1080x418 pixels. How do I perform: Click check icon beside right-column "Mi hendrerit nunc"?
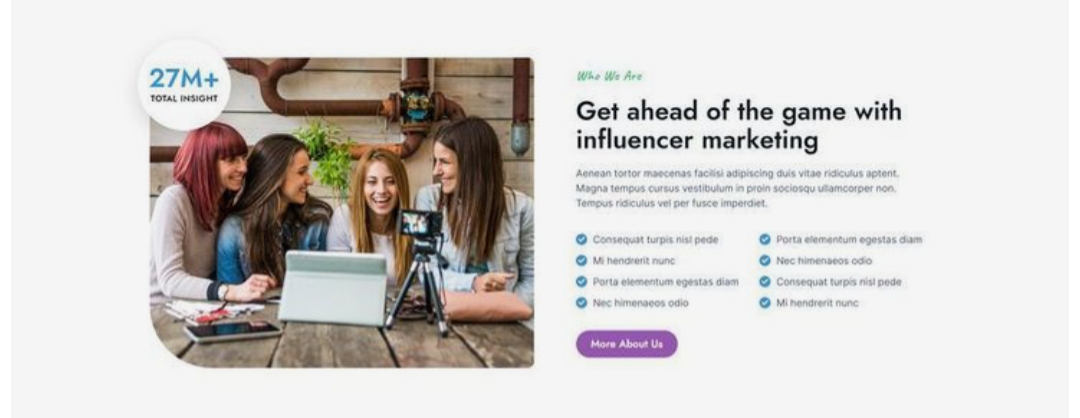pyautogui.click(x=765, y=303)
